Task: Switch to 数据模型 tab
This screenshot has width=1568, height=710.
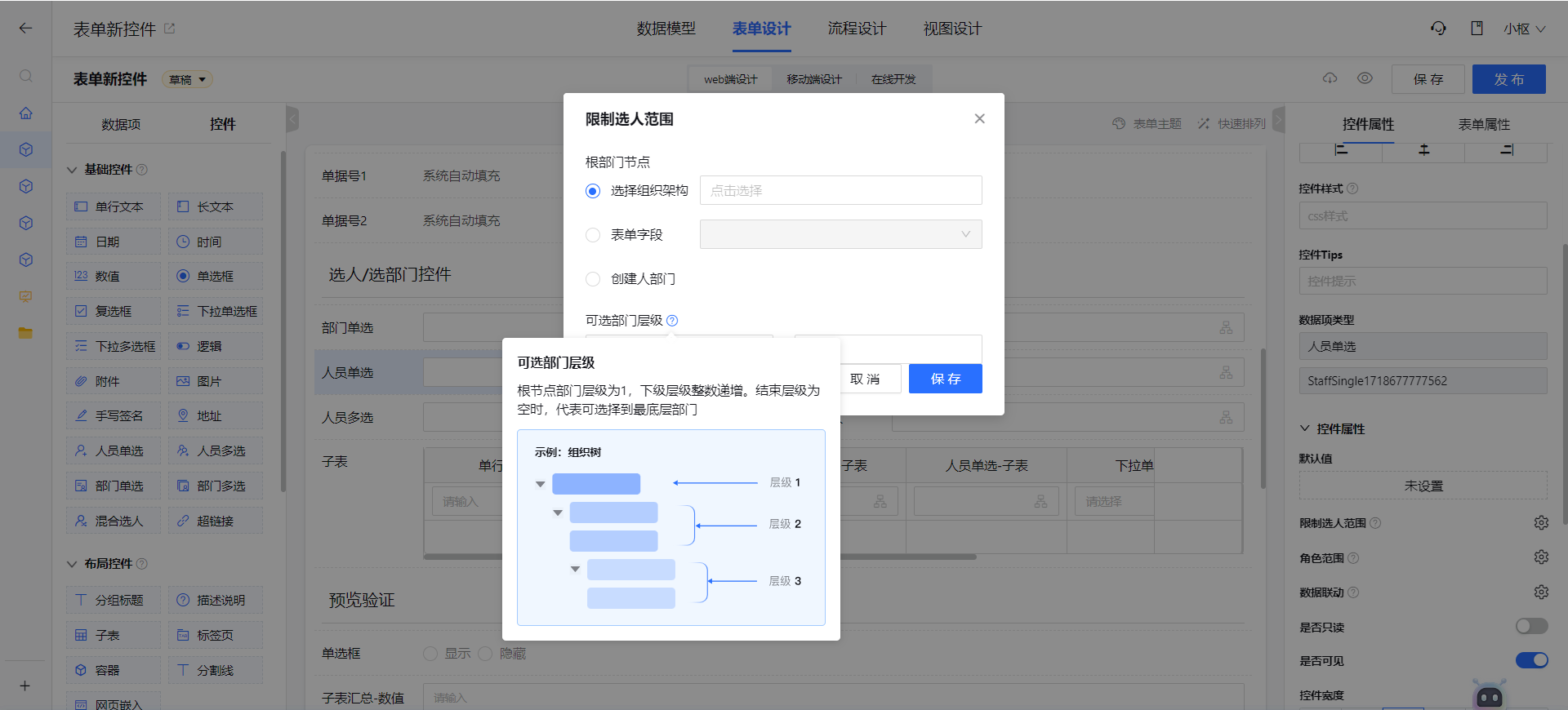Action: (666, 29)
